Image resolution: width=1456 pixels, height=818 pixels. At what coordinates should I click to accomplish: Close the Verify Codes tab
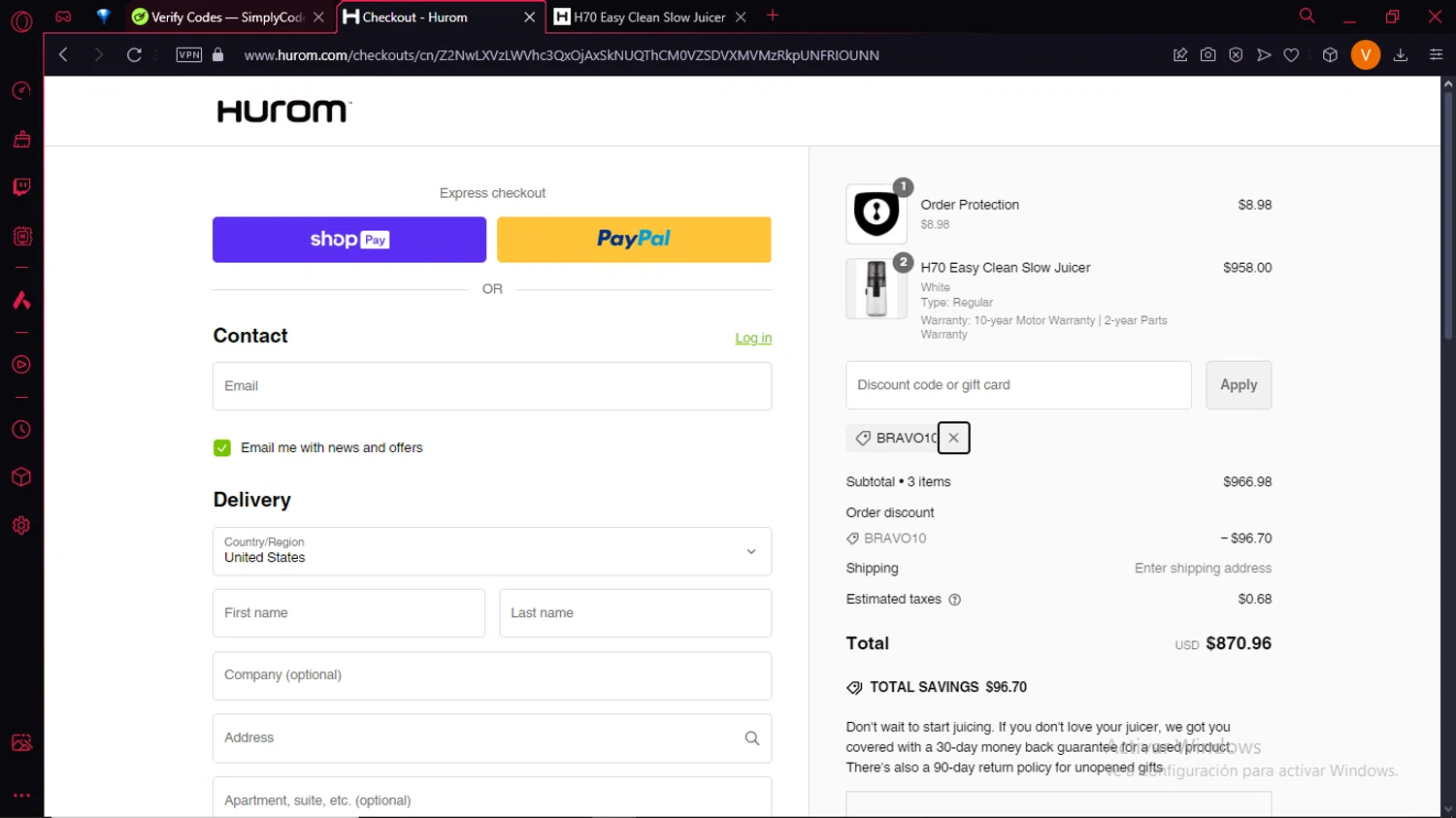[318, 17]
